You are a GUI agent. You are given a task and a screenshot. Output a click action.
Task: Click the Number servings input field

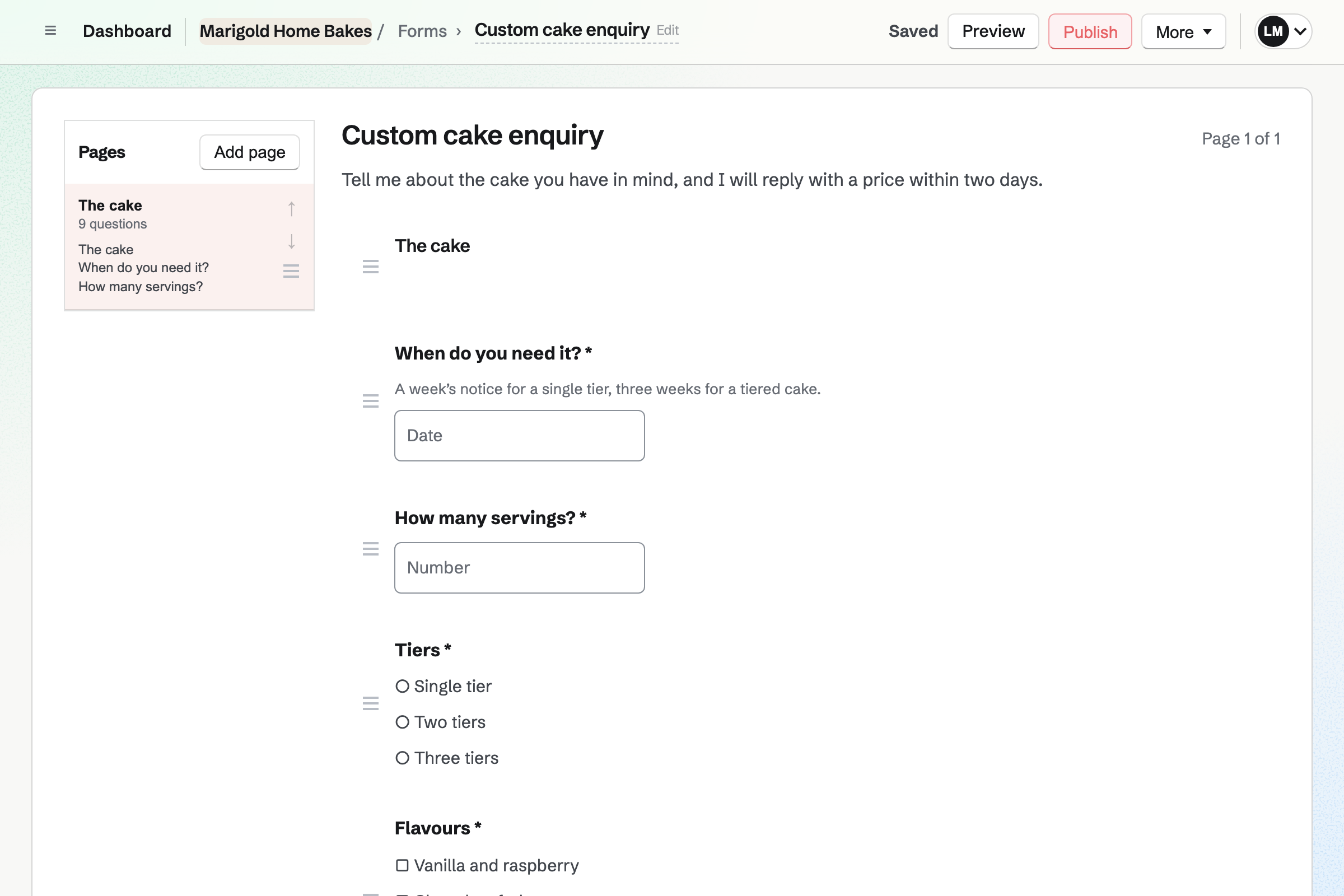[520, 567]
